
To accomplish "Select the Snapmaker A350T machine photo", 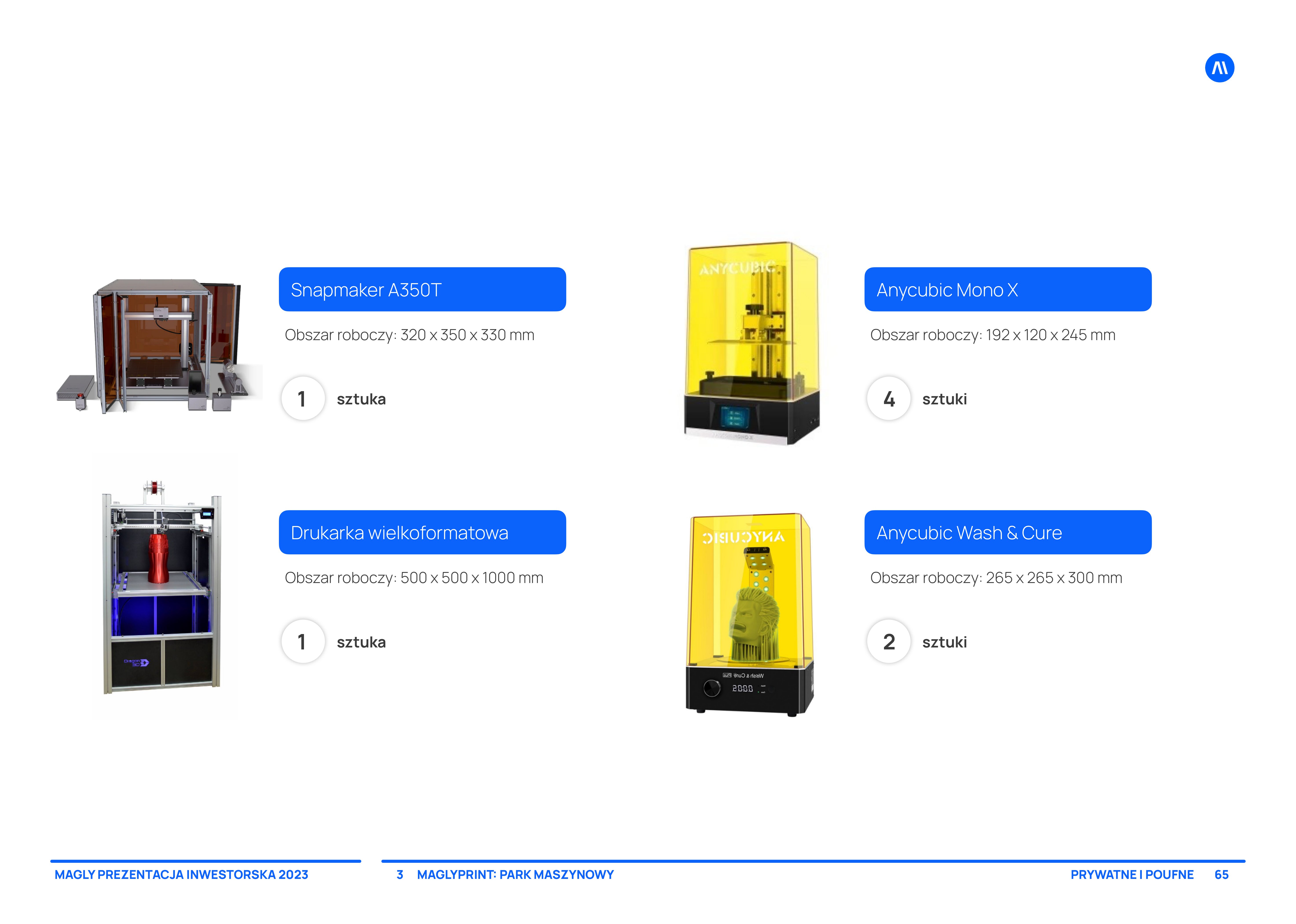I will point(159,346).
